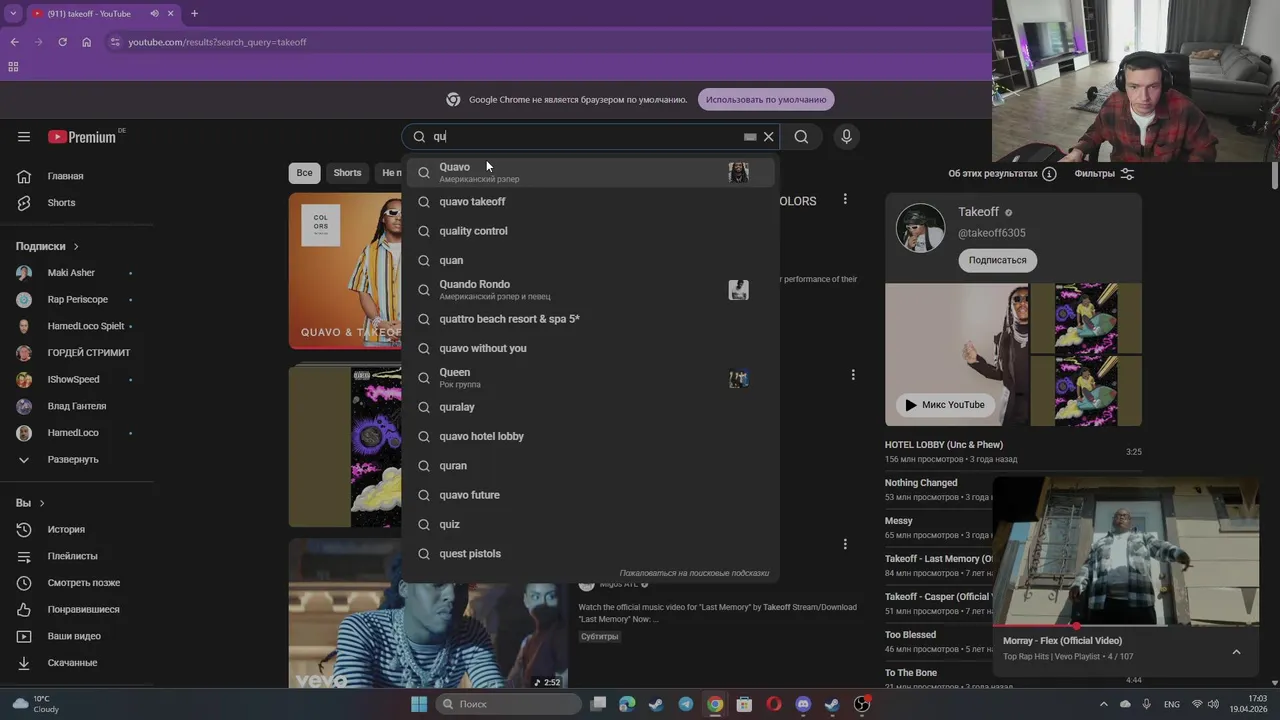Viewport: 1280px width, 720px height.
Task: Open Windows Start menu
Action: (419, 704)
